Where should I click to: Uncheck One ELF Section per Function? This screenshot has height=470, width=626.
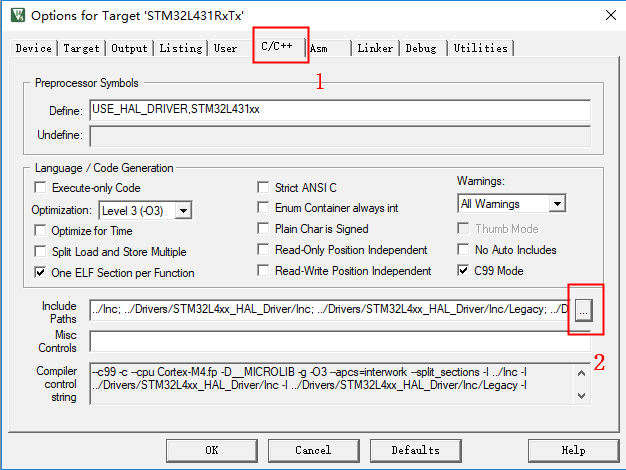point(40,273)
